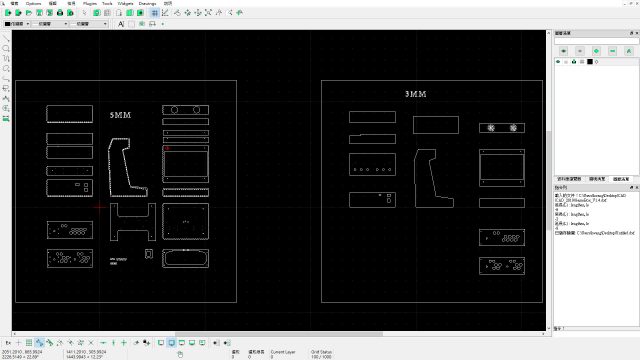The image size is (640, 360).
Task: Click the New drawing icon in toolbar
Action: pyautogui.click(x=8, y=13)
